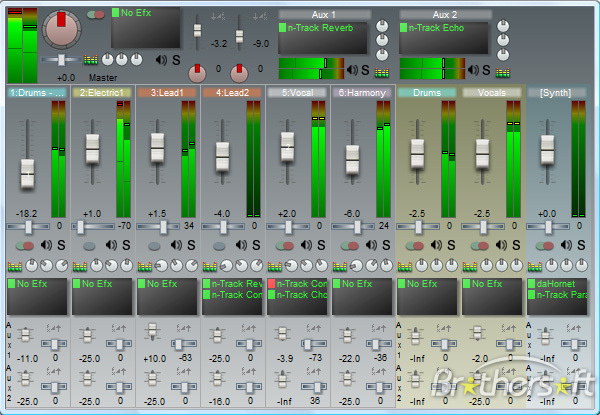The image size is (600, 415).
Task: Solo the Aux 2 channel
Action: (486, 70)
